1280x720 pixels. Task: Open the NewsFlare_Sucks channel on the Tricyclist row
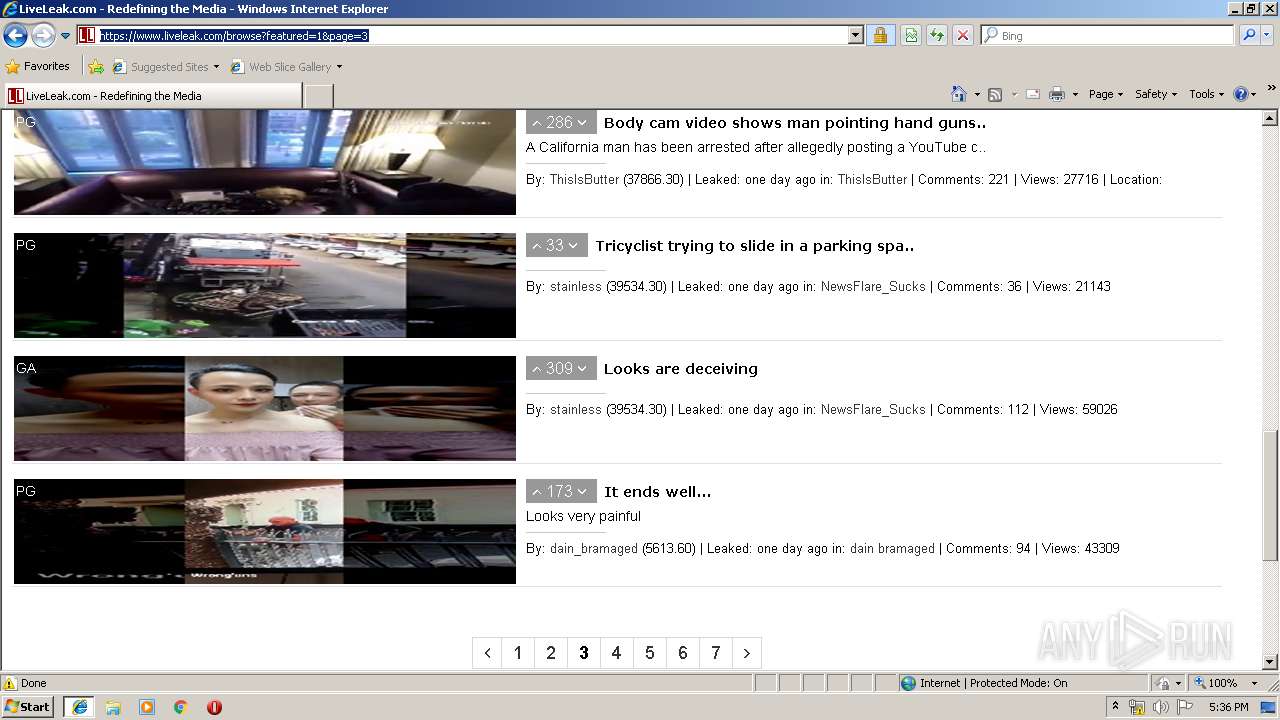(x=873, y=287)
